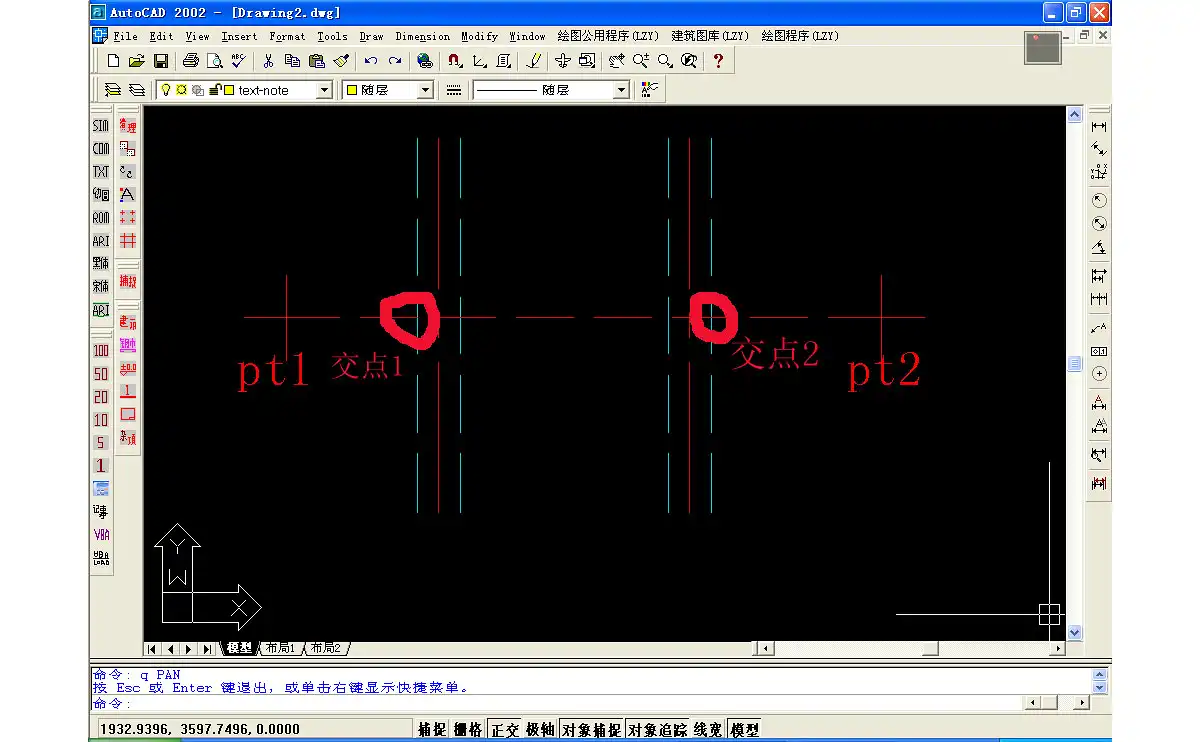Switch to the 布局1 layout tab
Image resolution: width=1200 pixels, height=742 pixels.
(x=281, y=648)
